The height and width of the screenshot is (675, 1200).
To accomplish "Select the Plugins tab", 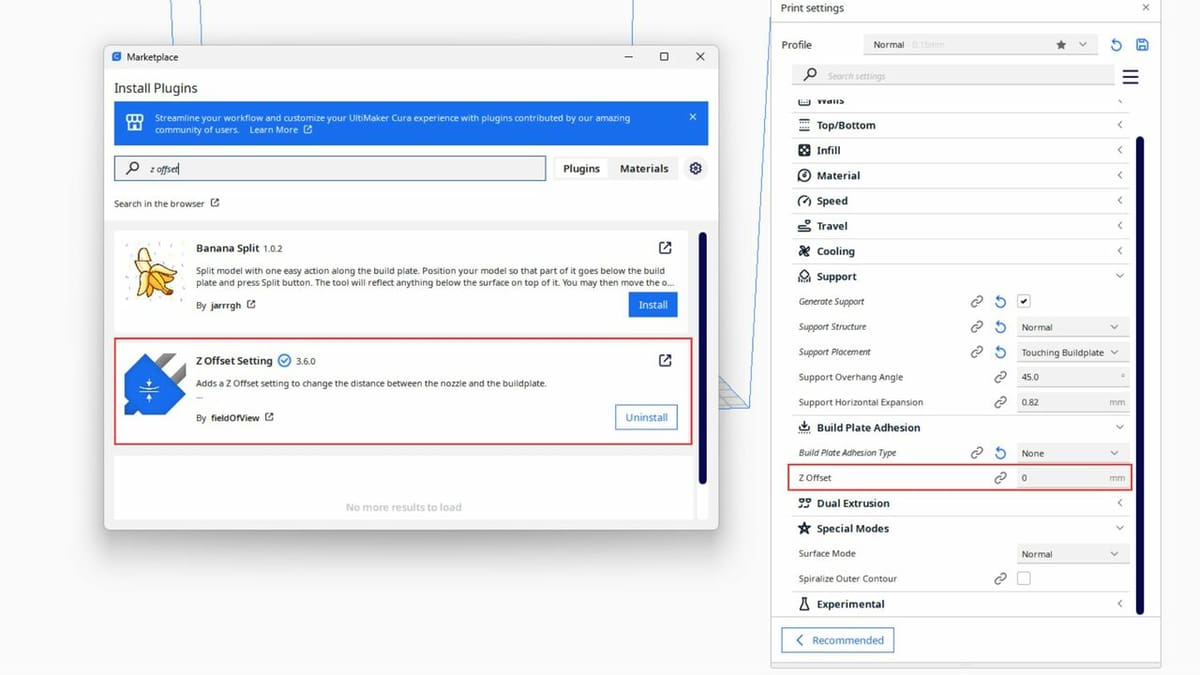I will (x=581, y=169).
